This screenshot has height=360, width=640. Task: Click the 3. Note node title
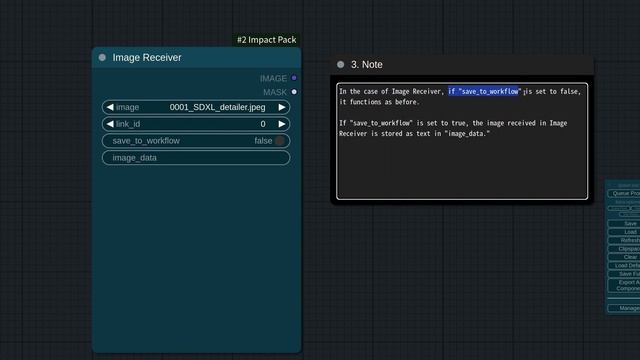click(367, 64)
